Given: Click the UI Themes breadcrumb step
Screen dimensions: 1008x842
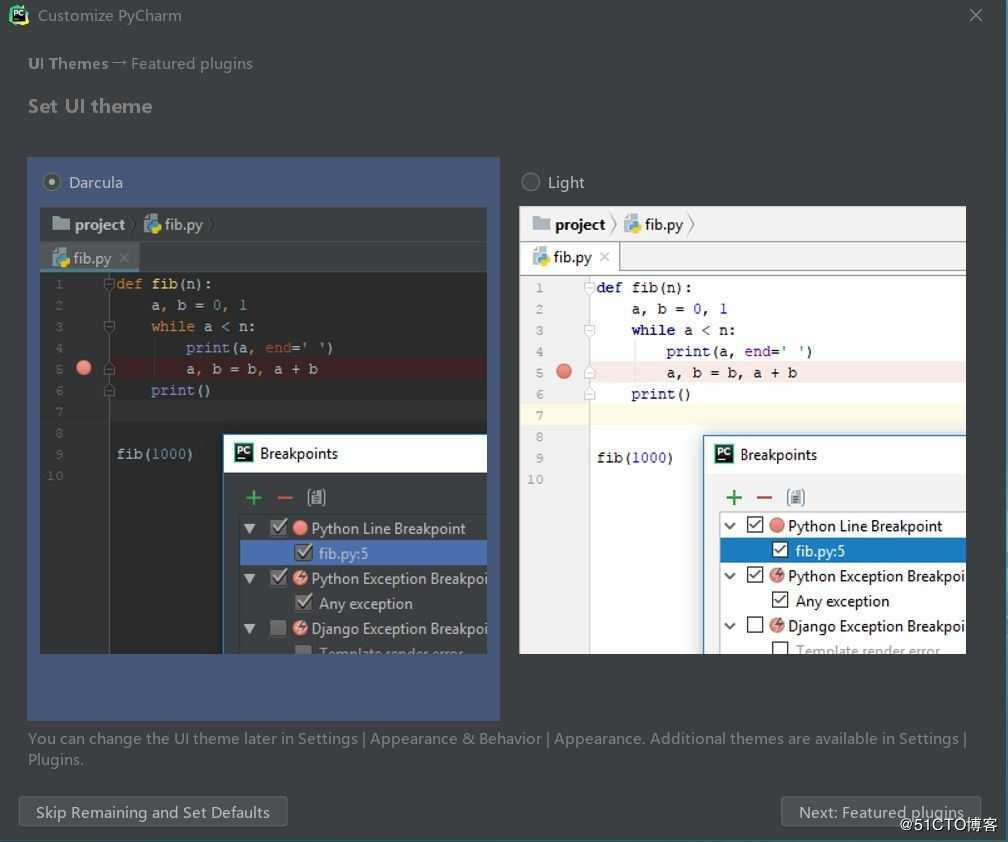Looking at the screenshot, I should point(68,64).
